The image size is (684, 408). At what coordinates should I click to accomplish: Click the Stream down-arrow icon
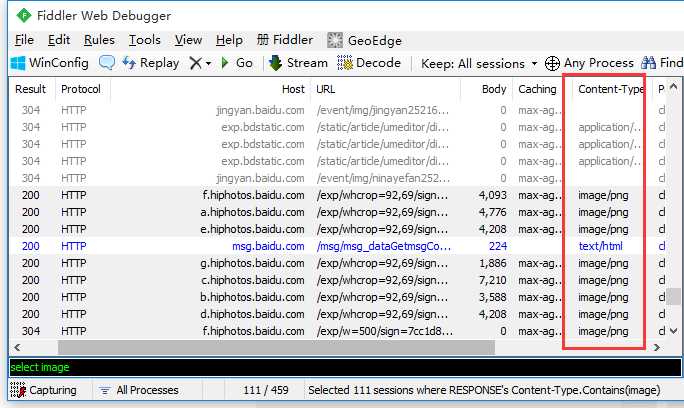point(275,63)
